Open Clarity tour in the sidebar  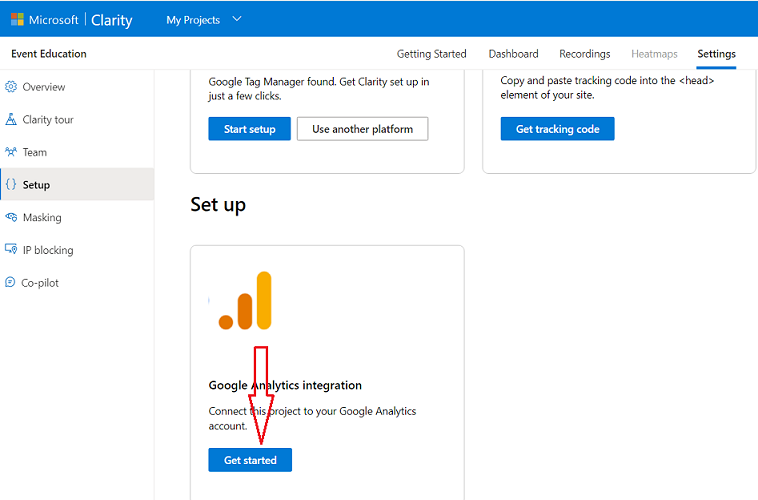coord(77,119)
